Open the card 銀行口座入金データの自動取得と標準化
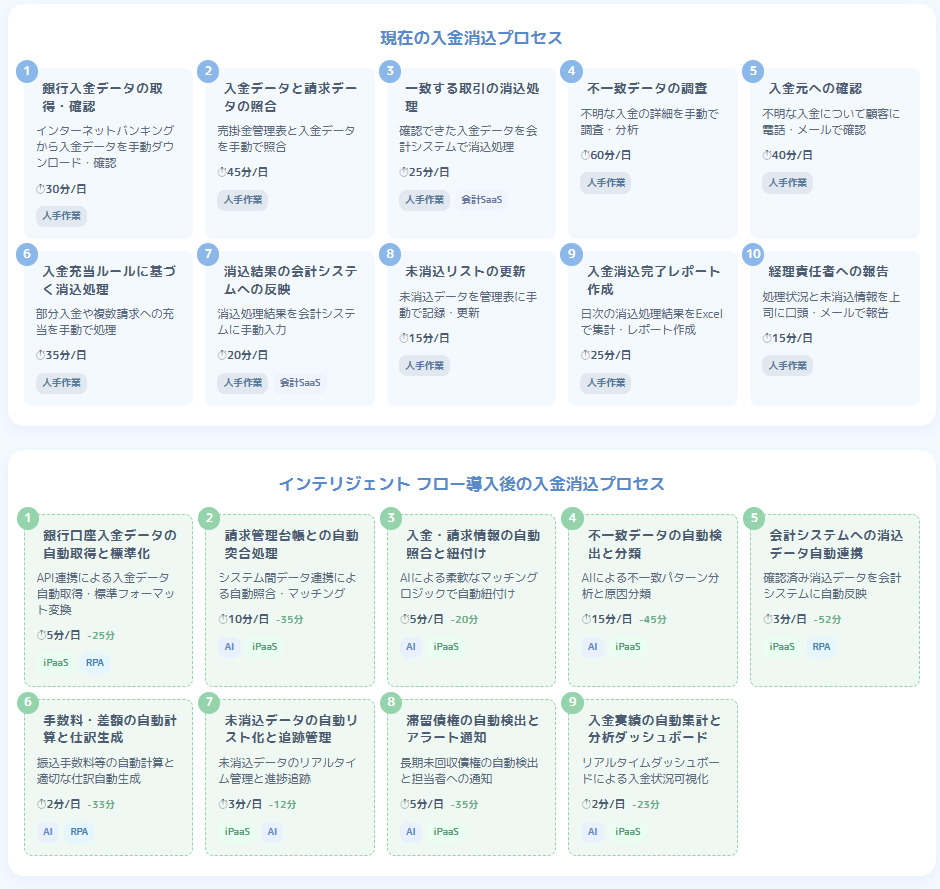The image size is (940, 889). pos(109,600)
